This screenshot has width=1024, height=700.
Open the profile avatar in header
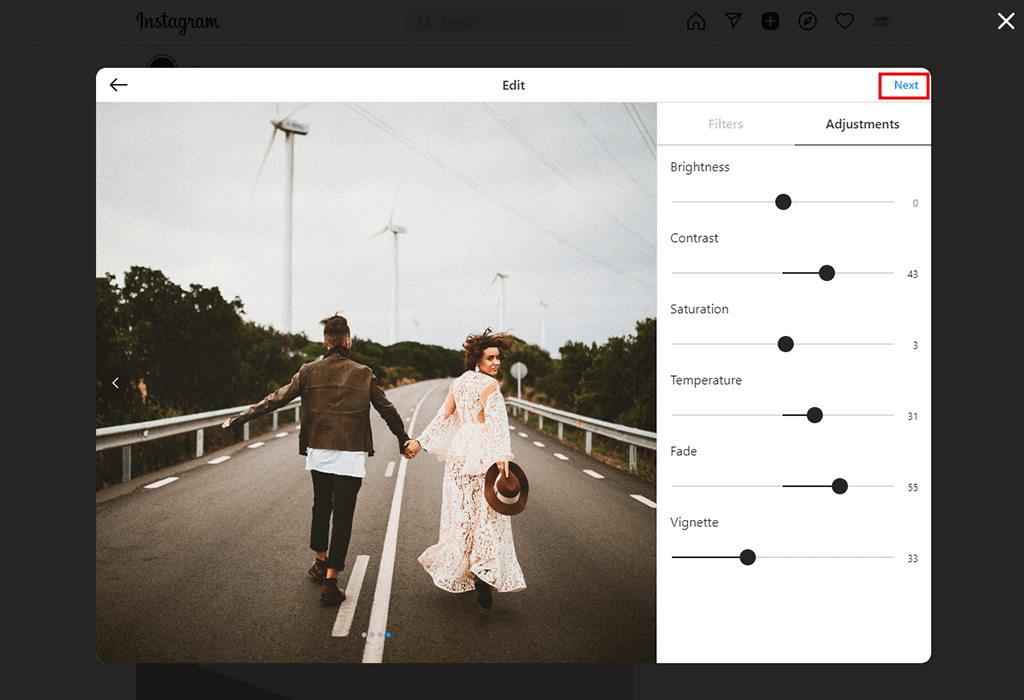pyautogui.click(x=882, y=22)
